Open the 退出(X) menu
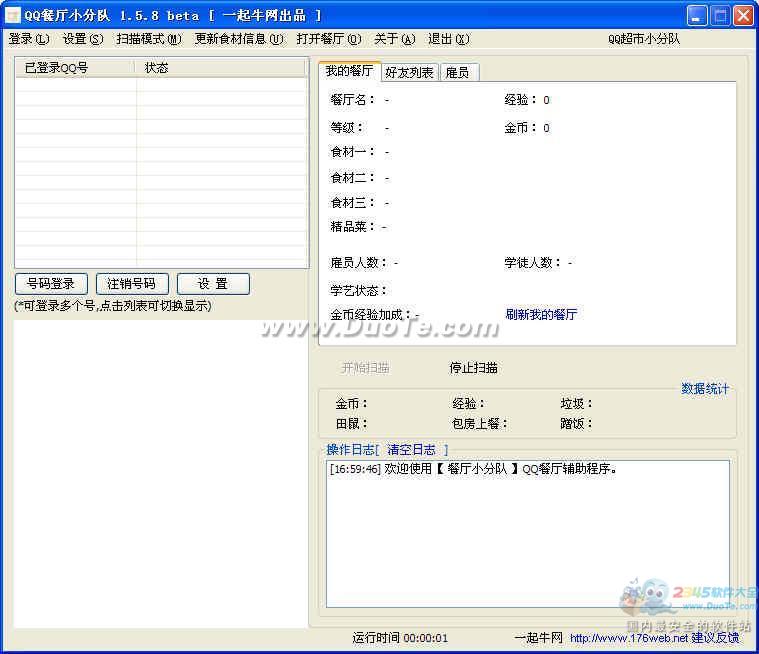 [x=449, y=39]
